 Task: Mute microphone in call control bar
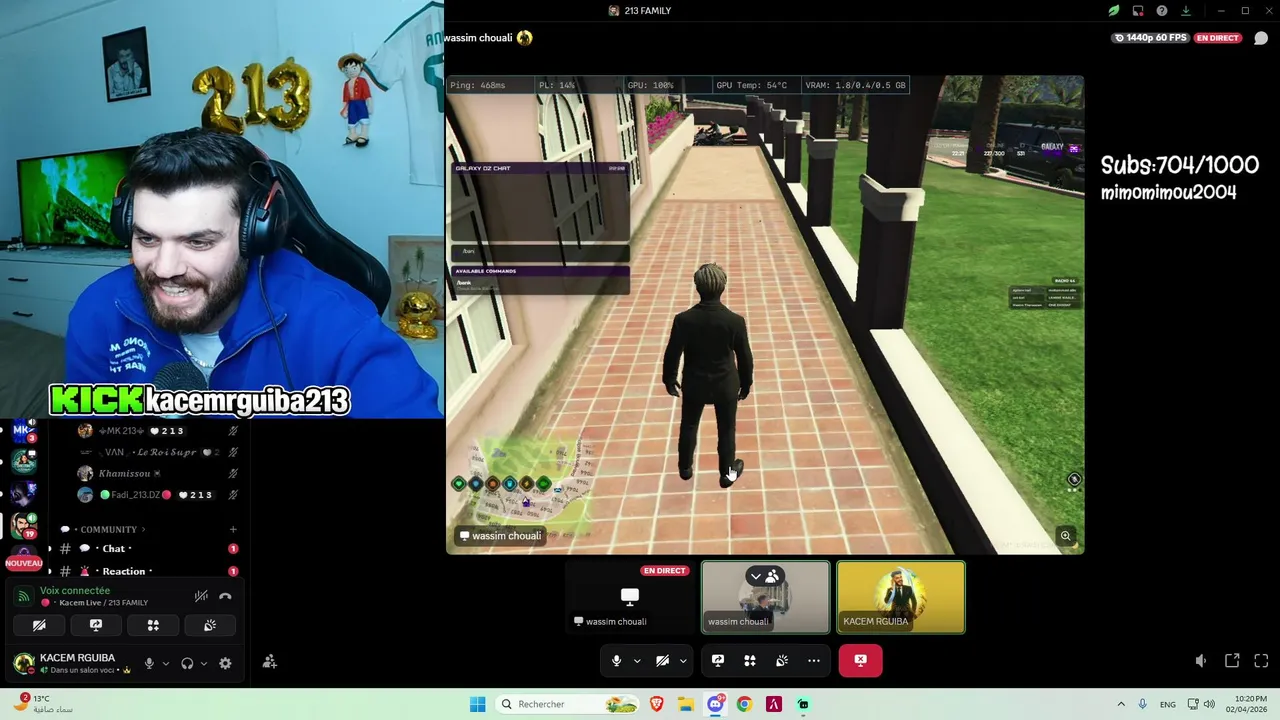(x=616, y=661)
